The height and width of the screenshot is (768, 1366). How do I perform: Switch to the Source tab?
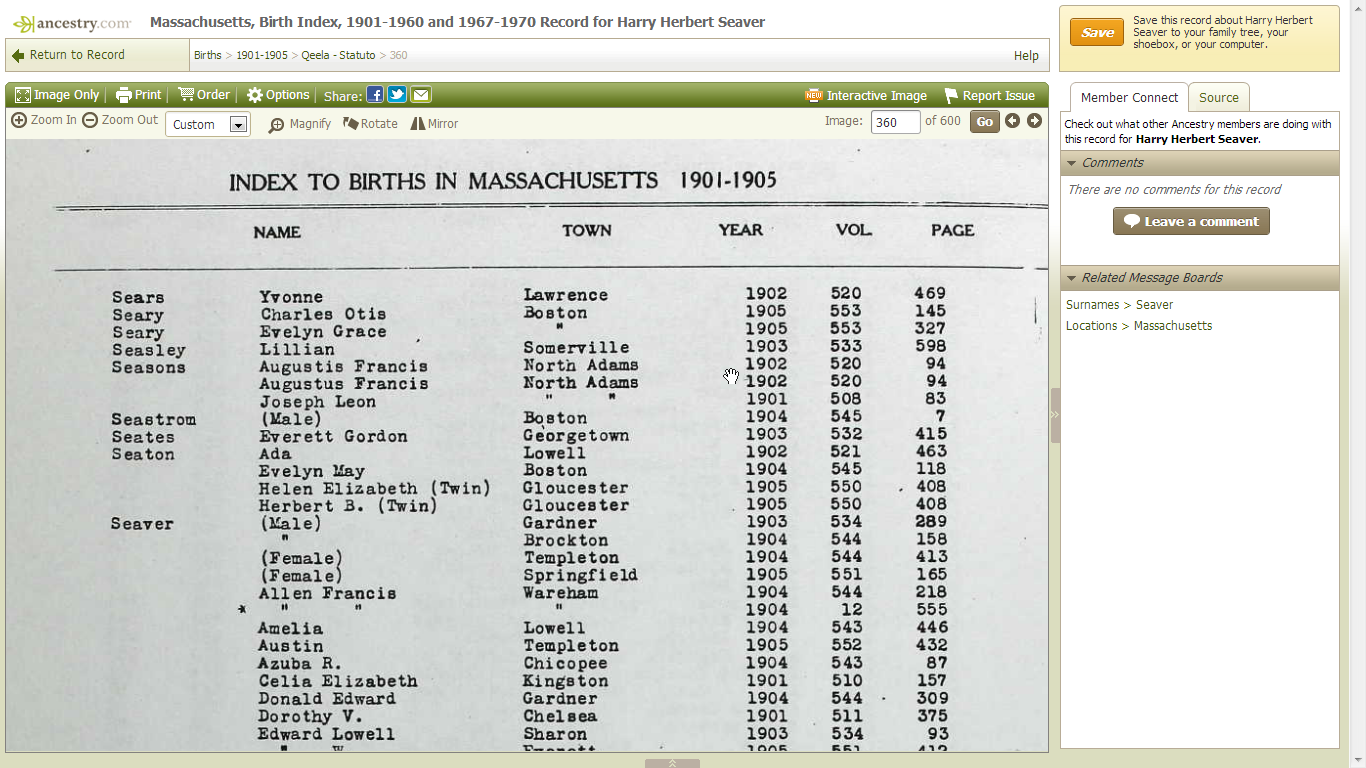click(1218, 97)
